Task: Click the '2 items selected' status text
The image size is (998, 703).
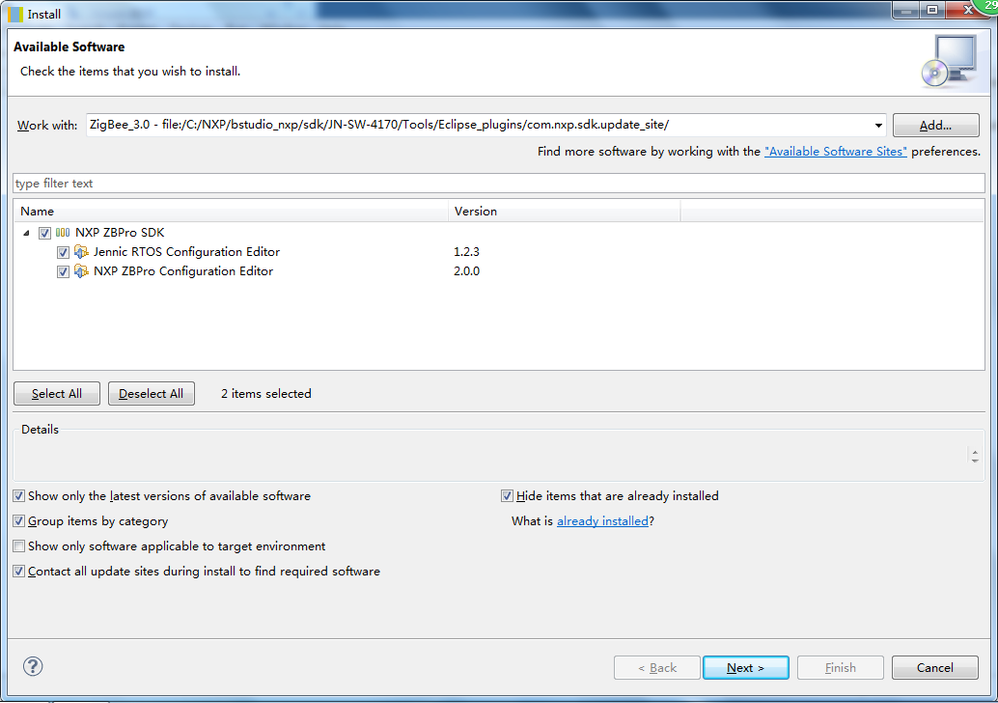Action: point(266,394)
